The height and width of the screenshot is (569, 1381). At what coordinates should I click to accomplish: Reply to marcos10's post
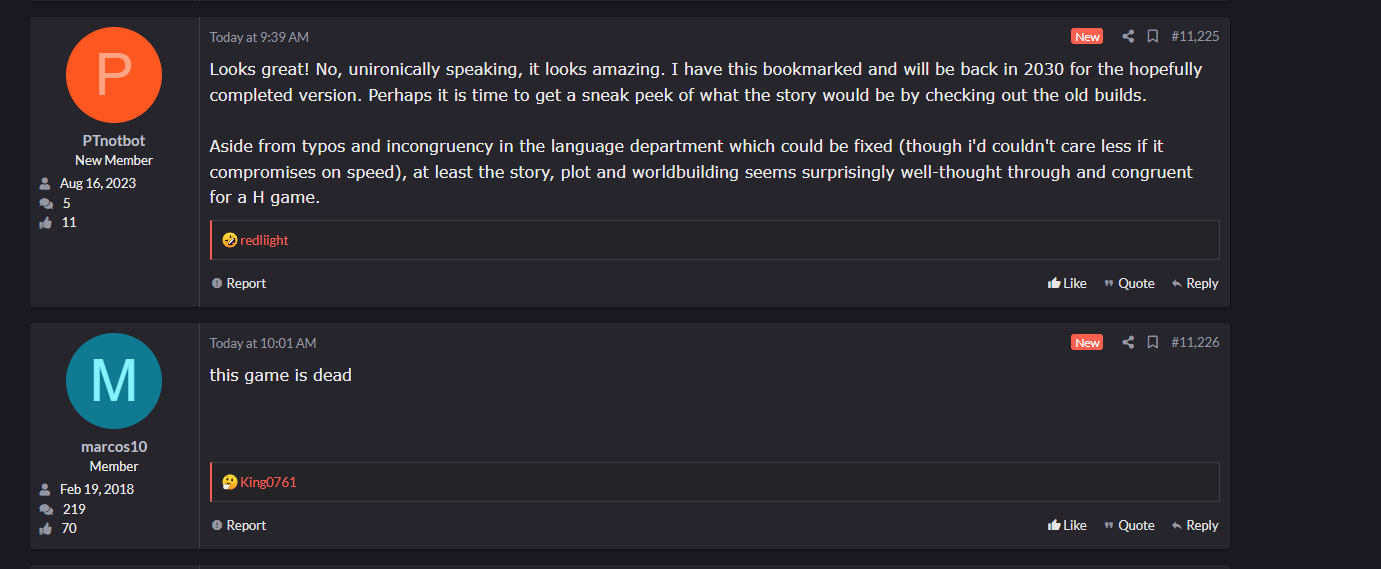pos(1195,525)
